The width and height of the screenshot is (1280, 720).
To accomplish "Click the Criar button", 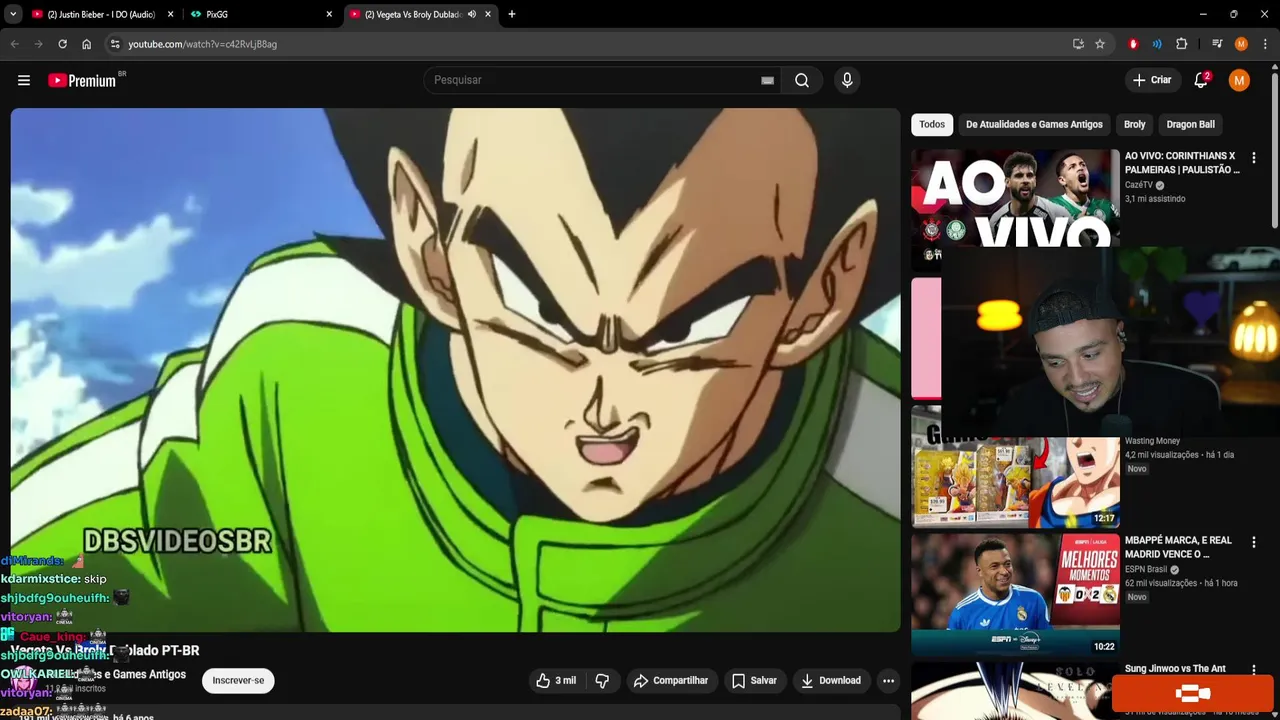I will (1152, 80).
